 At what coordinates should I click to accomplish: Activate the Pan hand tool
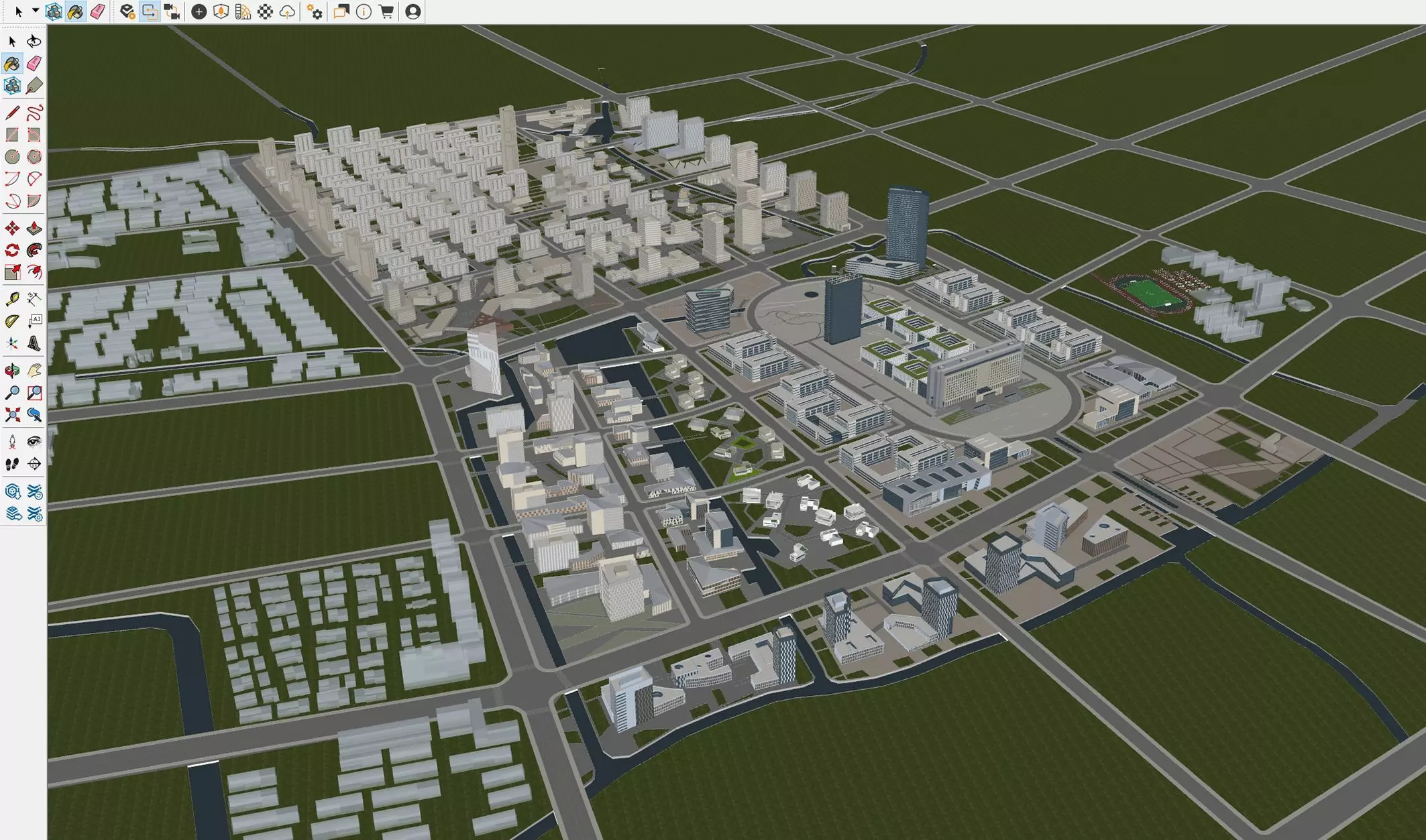tap(34, 371)
